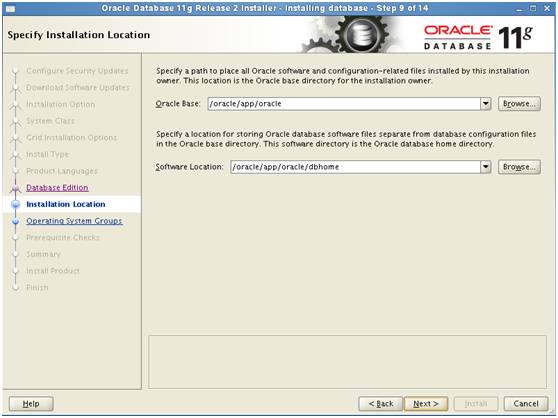Screen dimensions: 558x418
Task: Click the Oracle Database 11g logo
Action: (x=478, y=37)
